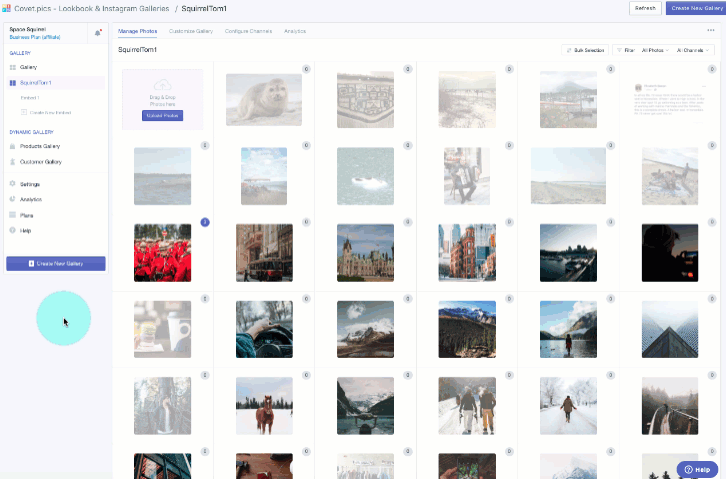Click Create New Gallery in sidebar
Image resolution: width=726 pixels, height=479 pixels.
pyautogui.click(x=56, y=263)
